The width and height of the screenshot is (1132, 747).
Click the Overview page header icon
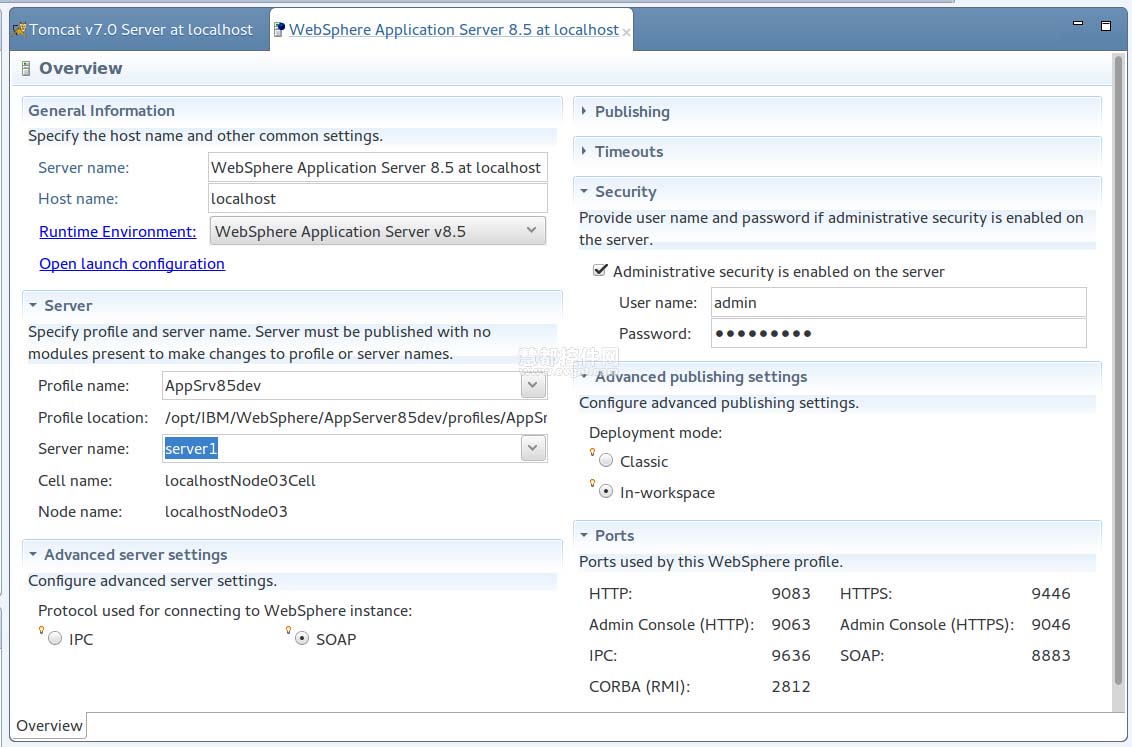click(x=26, y=69)
